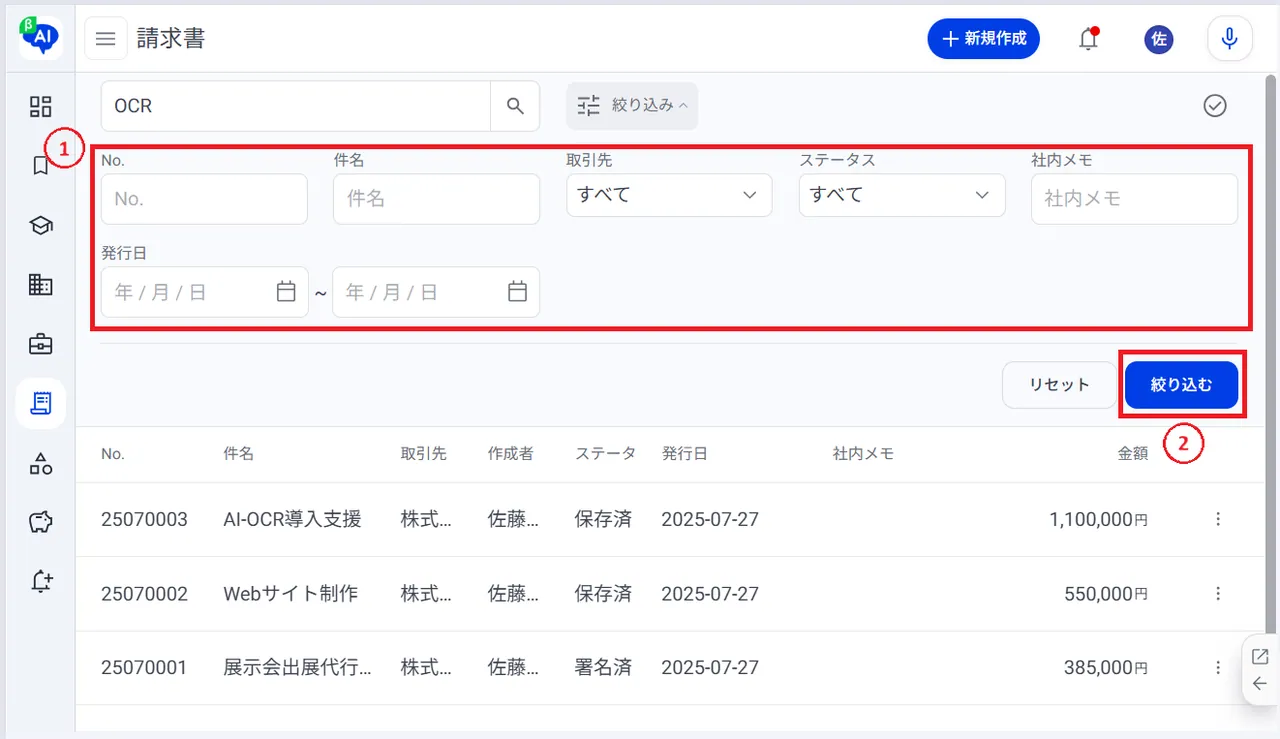The width and height of the screenshot is (1280, 739).
Task: Open the piggy bank sidebar icon
Action: click(41, 522)
